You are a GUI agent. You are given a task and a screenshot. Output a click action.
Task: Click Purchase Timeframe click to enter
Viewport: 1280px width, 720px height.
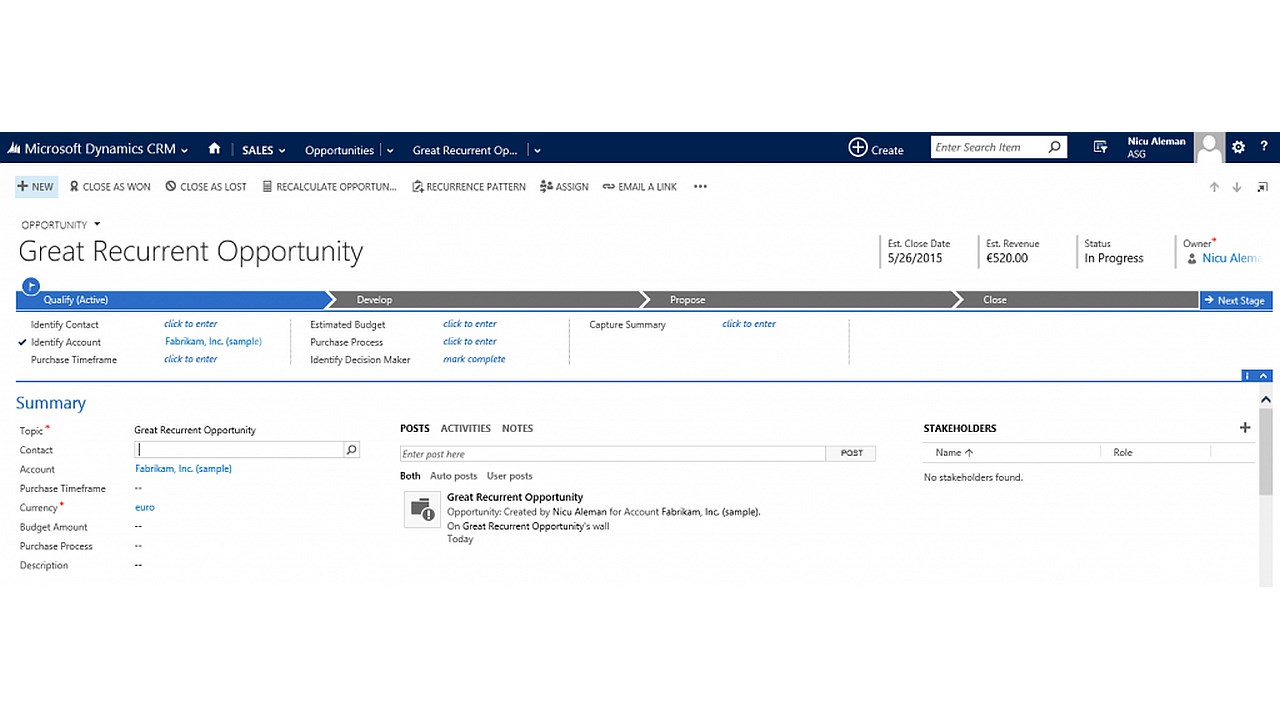tap(190, 359)
